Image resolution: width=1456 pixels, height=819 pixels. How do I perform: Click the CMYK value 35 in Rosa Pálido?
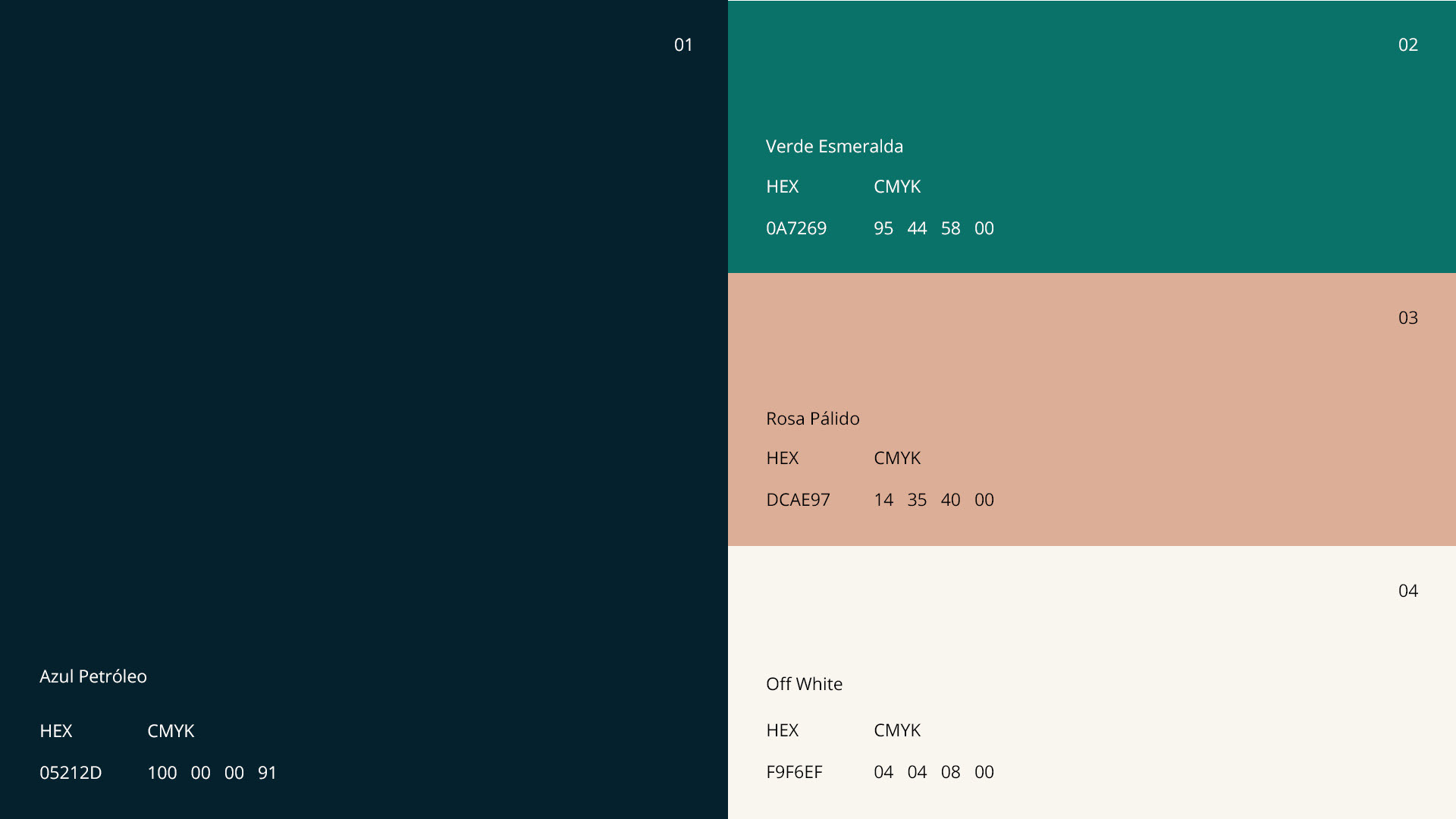tap(917, 500)
